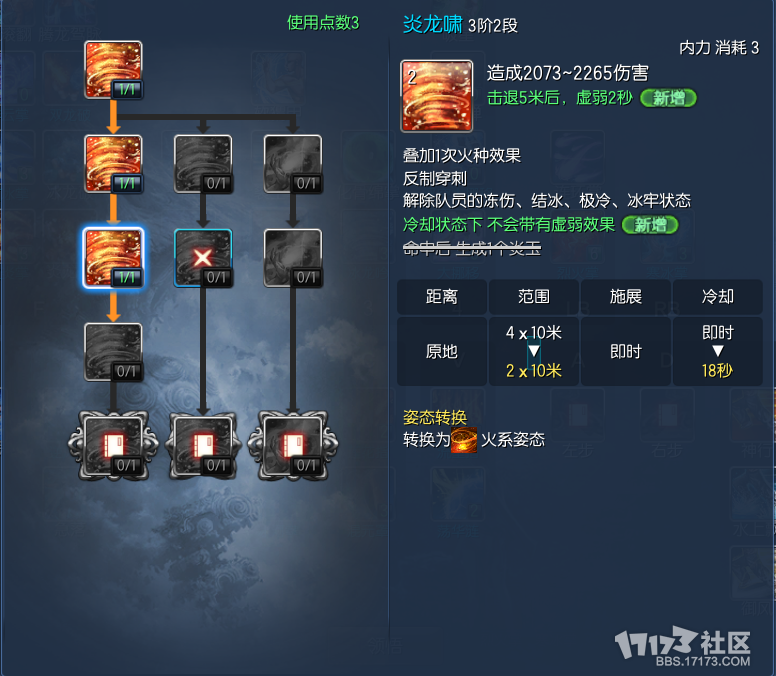Click fire stance icon next to 火系姿态

coord(464,440)
